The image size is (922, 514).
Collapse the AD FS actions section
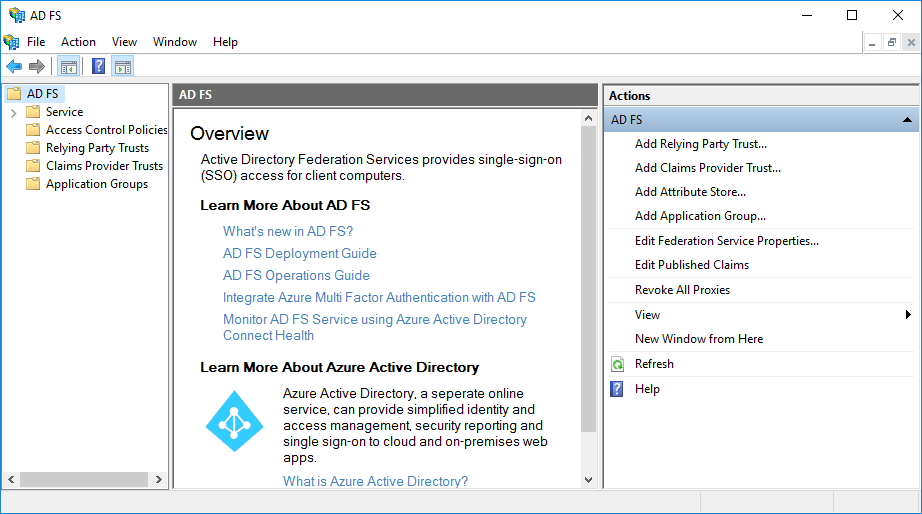[x=906, y=120]
